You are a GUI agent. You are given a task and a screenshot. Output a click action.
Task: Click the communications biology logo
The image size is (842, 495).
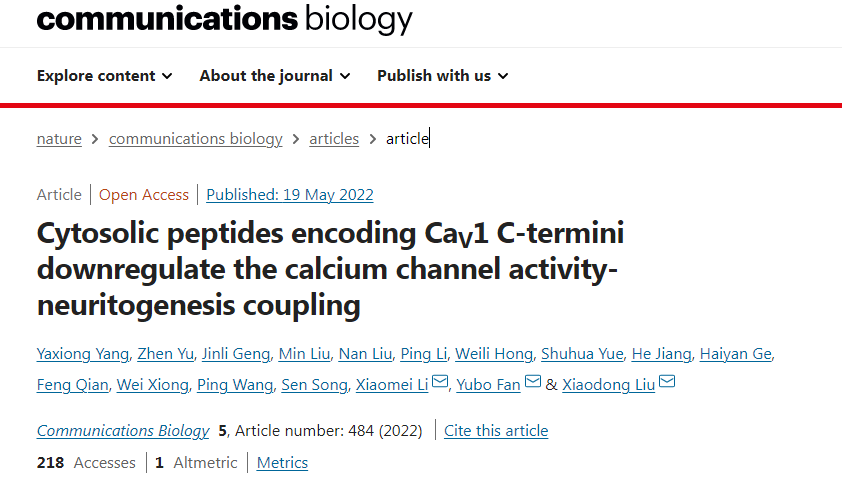[x=224, y=18]
